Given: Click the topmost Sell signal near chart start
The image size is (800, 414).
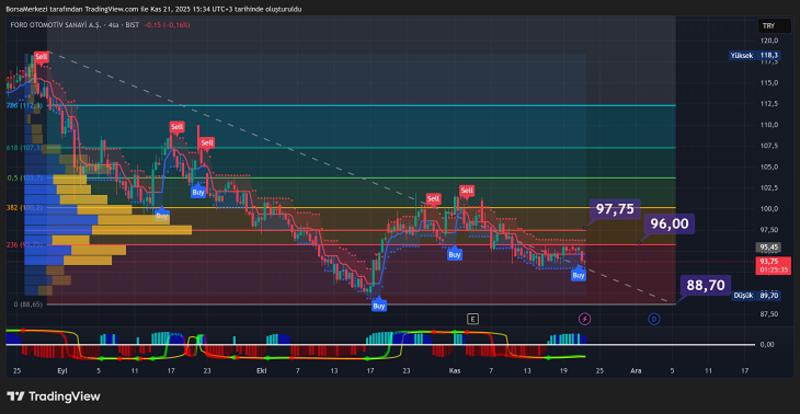Looking at the screenshot, I should pyautogui.click(x=41, y=57).
